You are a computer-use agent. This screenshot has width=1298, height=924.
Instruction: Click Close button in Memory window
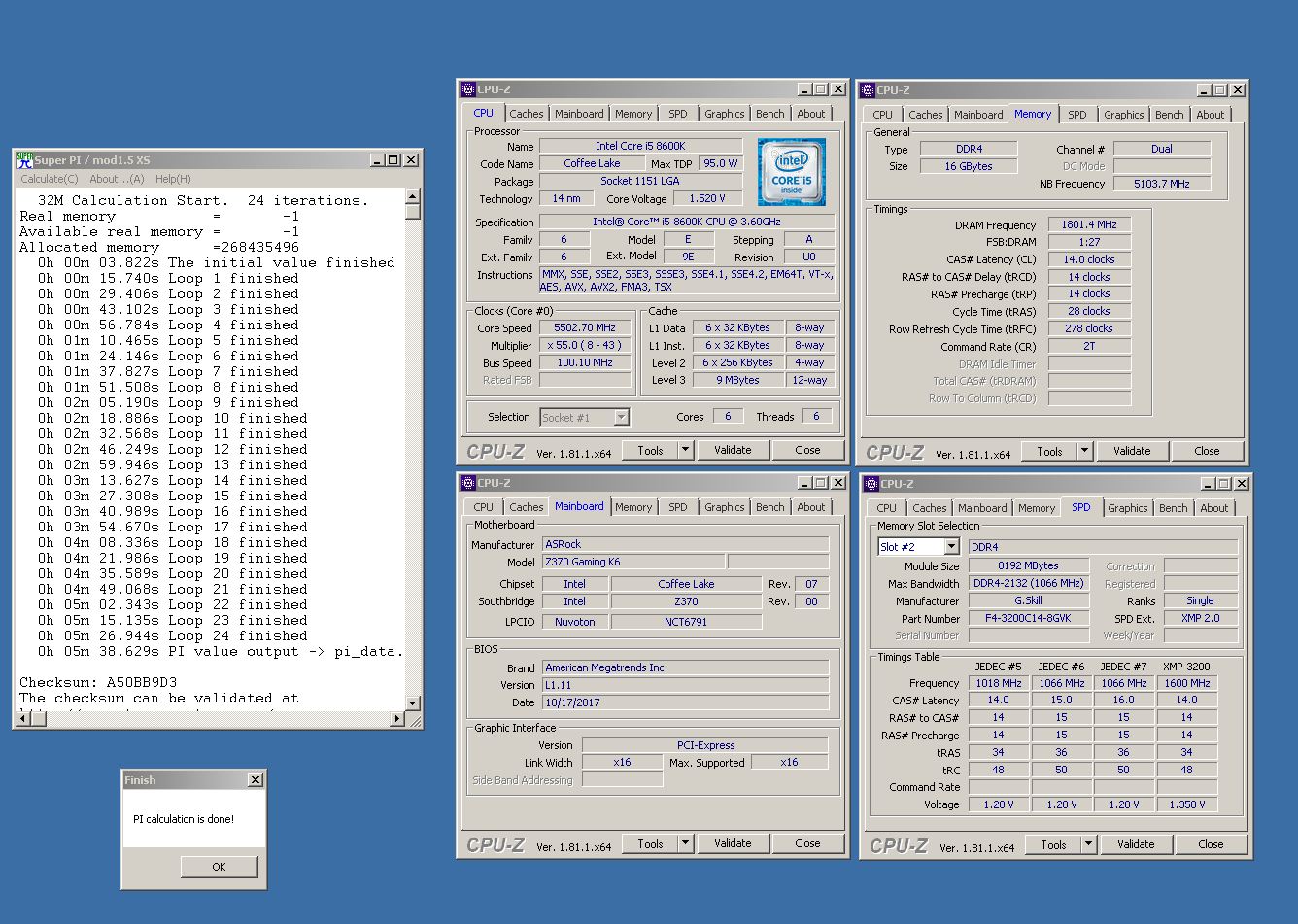(1207, 451)
